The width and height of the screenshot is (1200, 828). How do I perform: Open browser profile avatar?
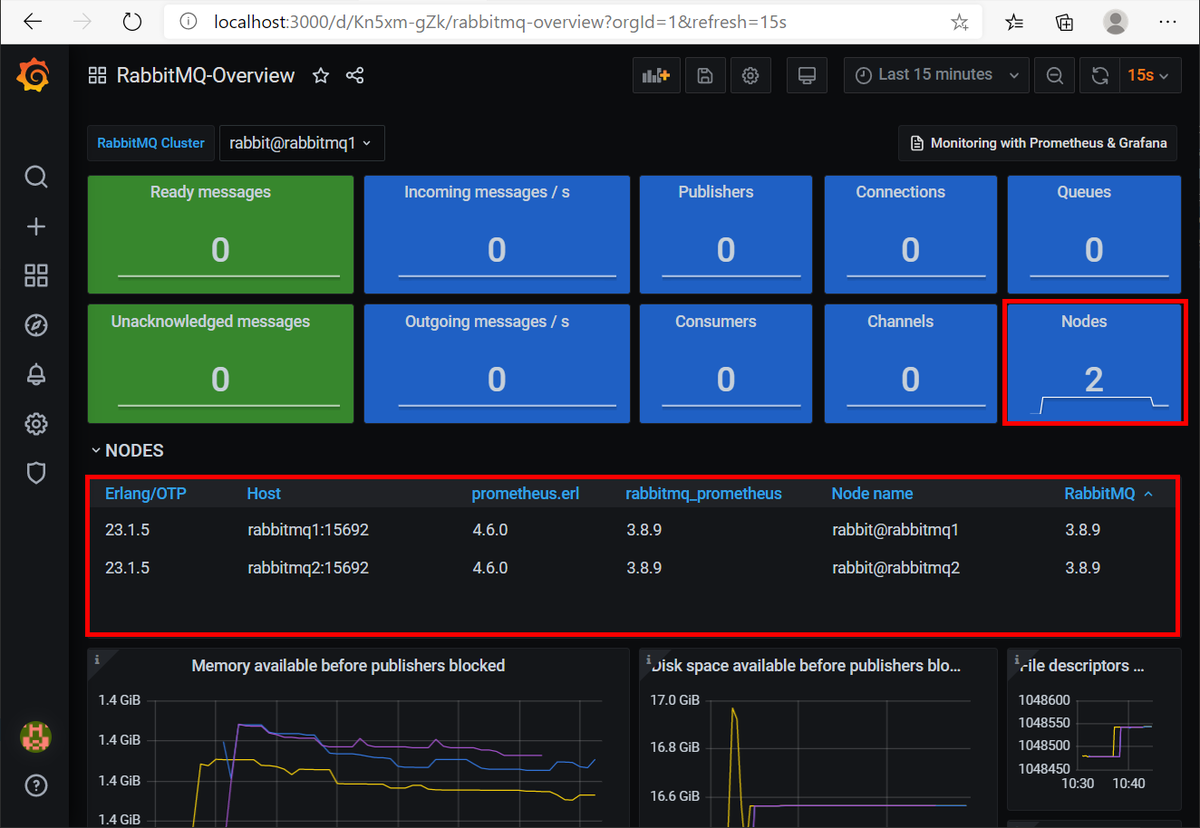coord(1116,22)
